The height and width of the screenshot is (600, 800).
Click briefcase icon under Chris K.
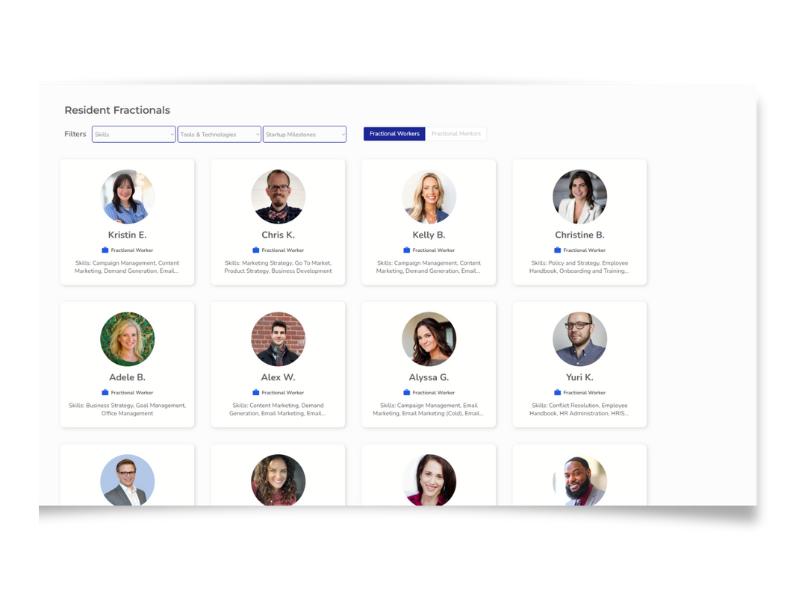(256, 250)
